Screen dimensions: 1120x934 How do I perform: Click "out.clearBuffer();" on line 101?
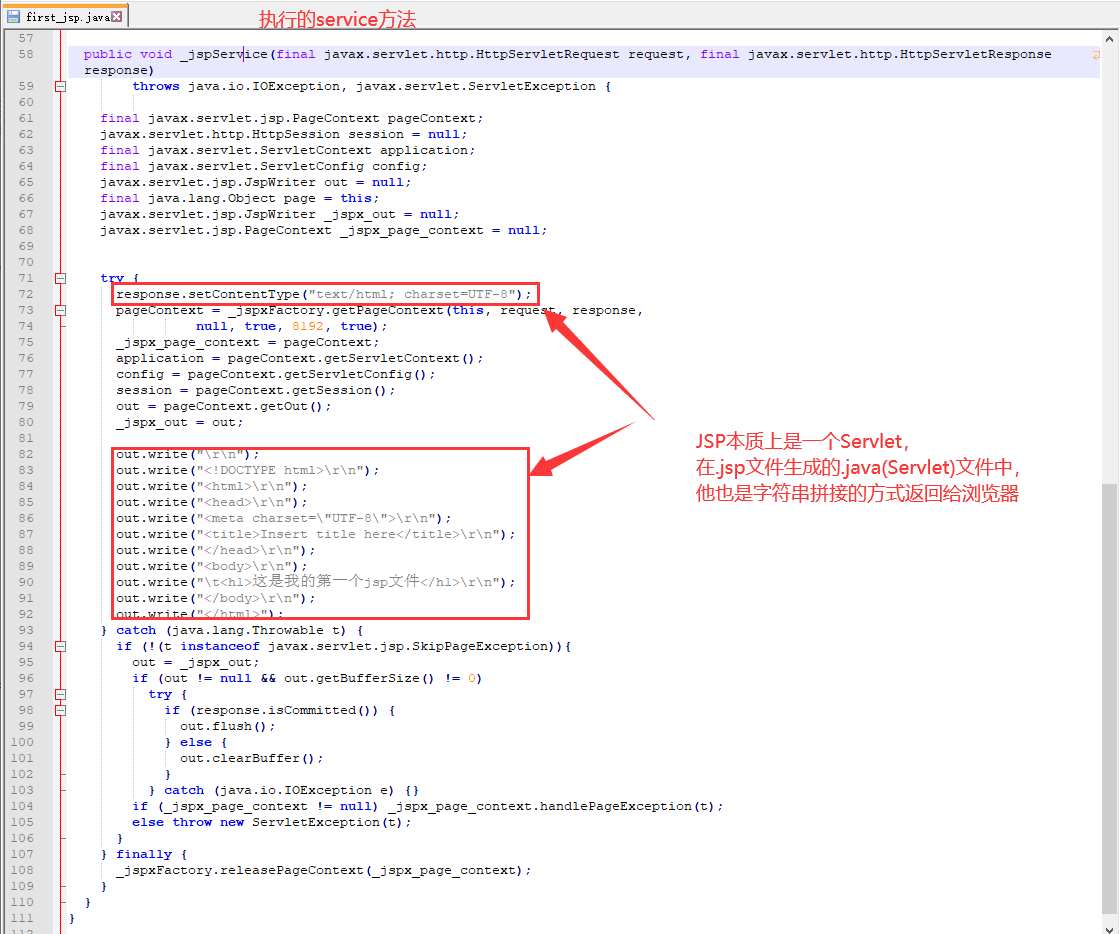click(x=251, y=758)
